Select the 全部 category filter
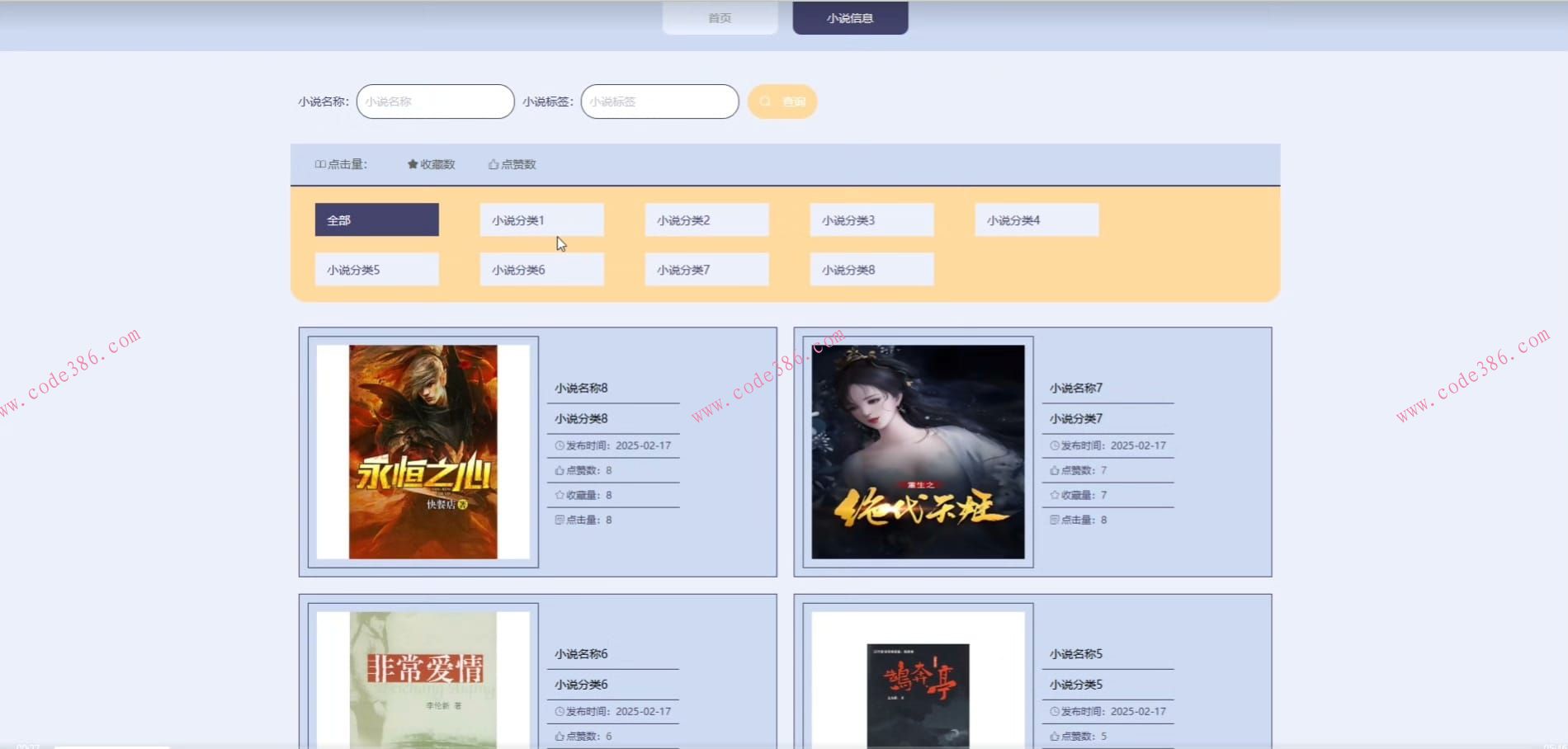 [x=376, y=219]
